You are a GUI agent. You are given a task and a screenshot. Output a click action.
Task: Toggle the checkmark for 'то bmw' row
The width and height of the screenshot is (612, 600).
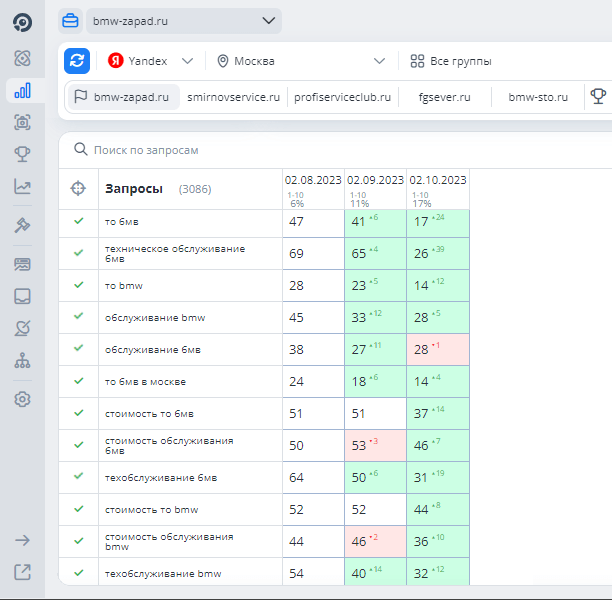[x=78, y=285]
